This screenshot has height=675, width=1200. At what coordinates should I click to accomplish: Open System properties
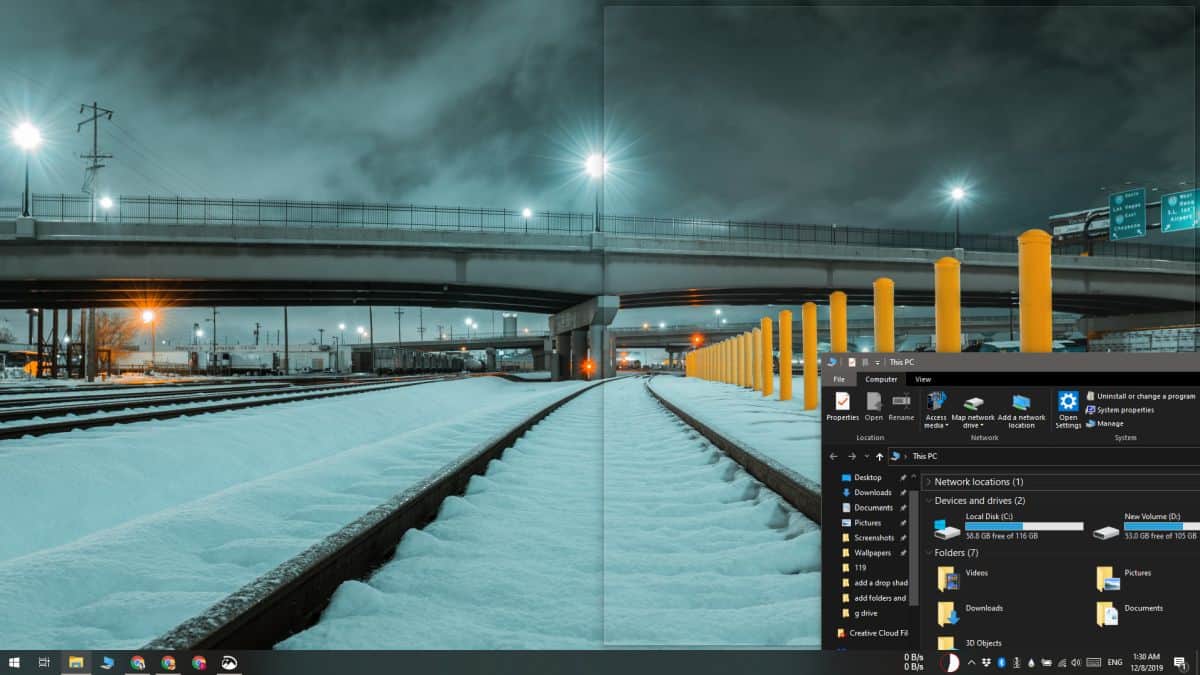click(1125, 409)
